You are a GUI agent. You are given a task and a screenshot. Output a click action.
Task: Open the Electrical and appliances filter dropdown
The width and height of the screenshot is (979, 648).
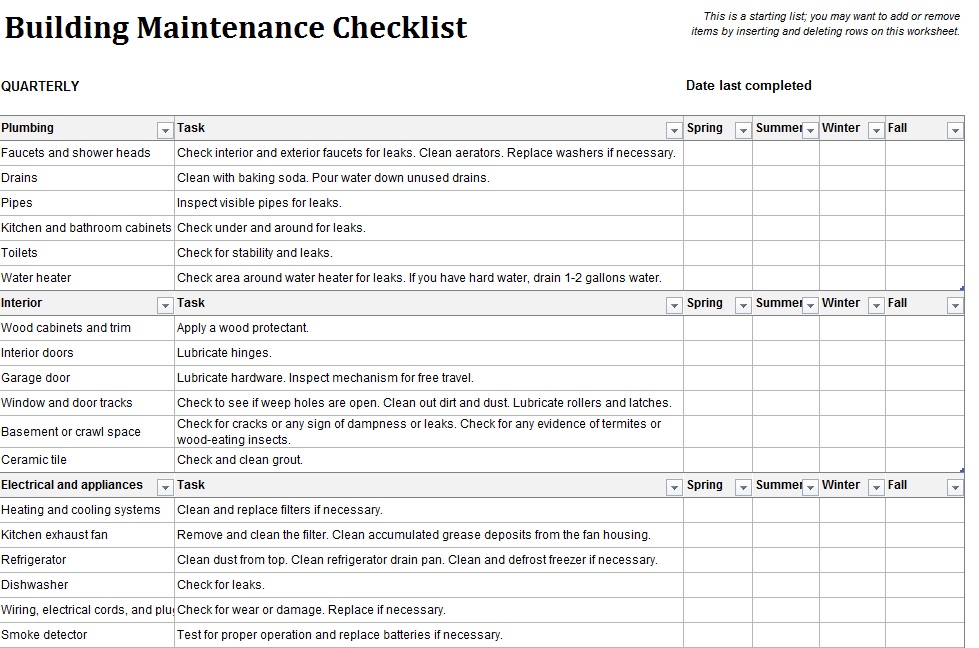(x=166, y=486)
